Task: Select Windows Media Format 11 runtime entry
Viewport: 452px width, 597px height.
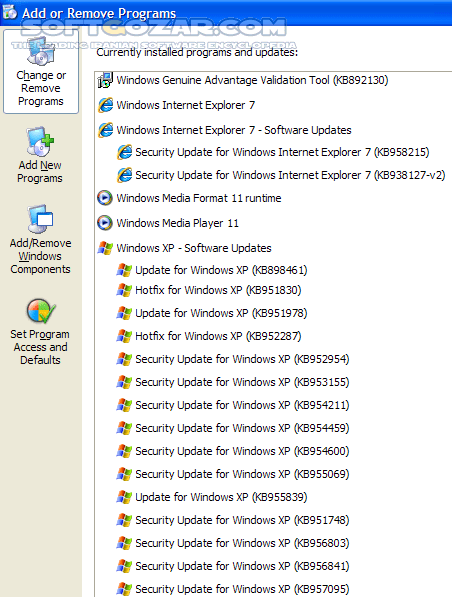Action: coord(199,198)
